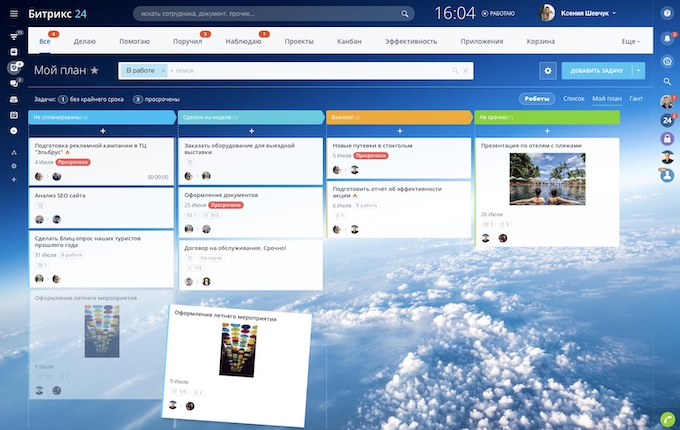Click the Добавить задачу button
Viewport: 680px width, 430px height.
(x=596, y=71)
